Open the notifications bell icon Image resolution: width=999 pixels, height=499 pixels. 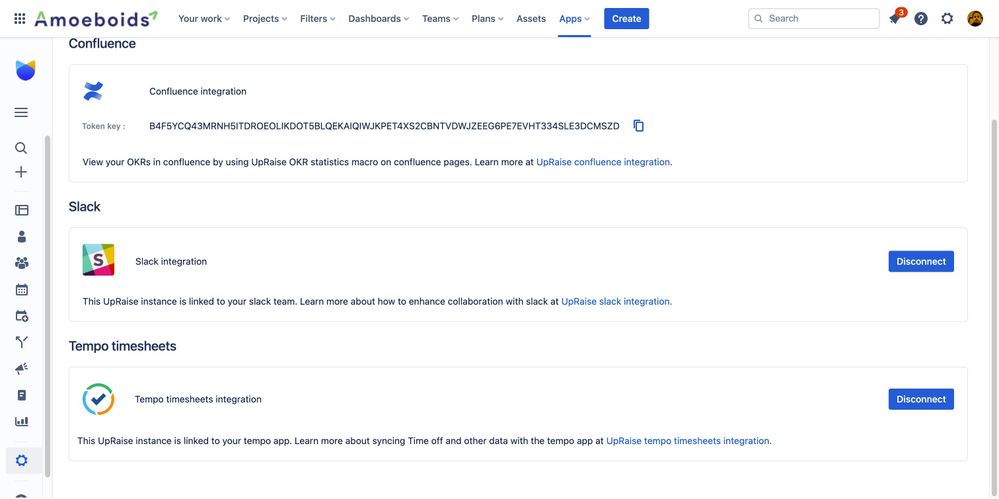[x=895, y=18]
